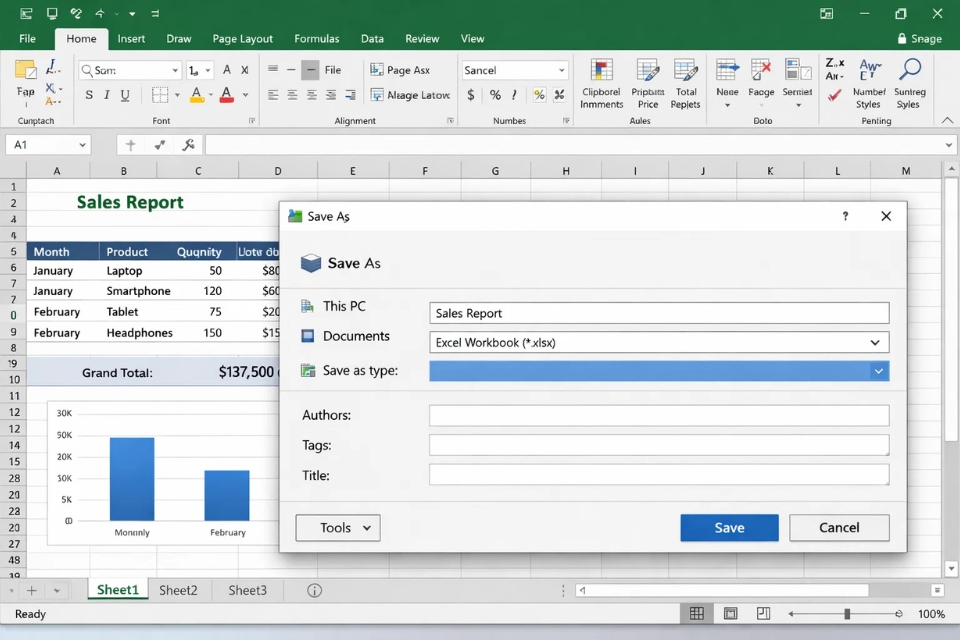Apply italic formatting from the ribbon

click(106, 94)
